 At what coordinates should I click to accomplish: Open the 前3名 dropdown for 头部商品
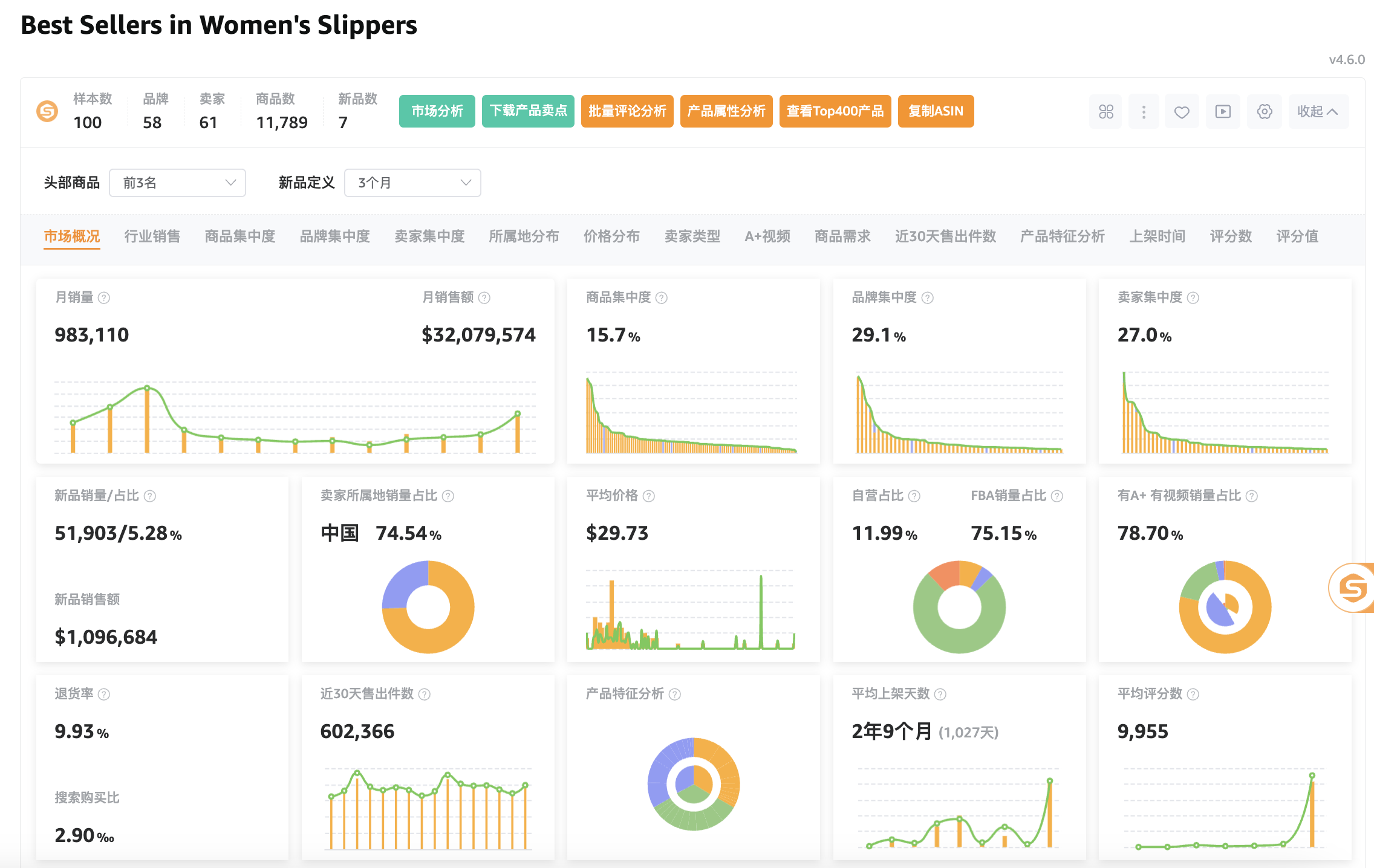coord(177,183)
